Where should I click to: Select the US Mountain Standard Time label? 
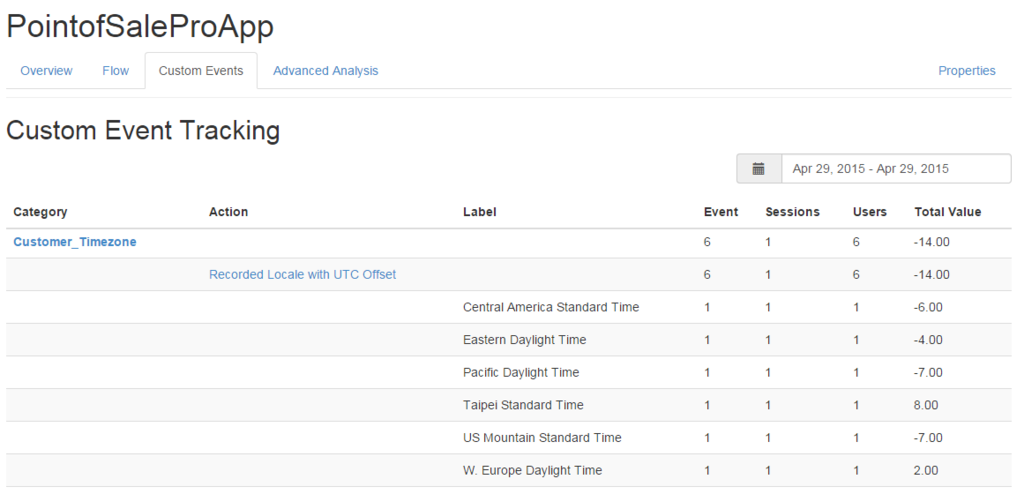[542, 438]
